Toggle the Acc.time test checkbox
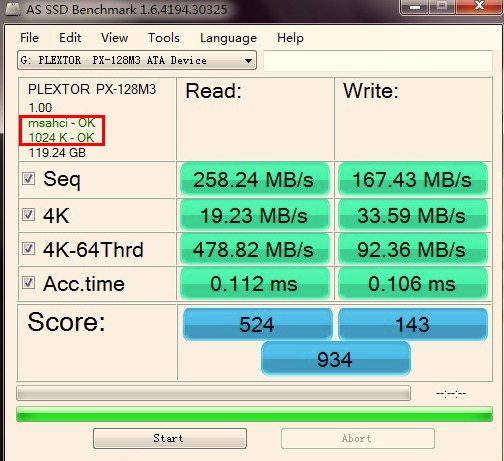This screenshot has height=461, width=504. pyautogui.click(x=28, y=283)
